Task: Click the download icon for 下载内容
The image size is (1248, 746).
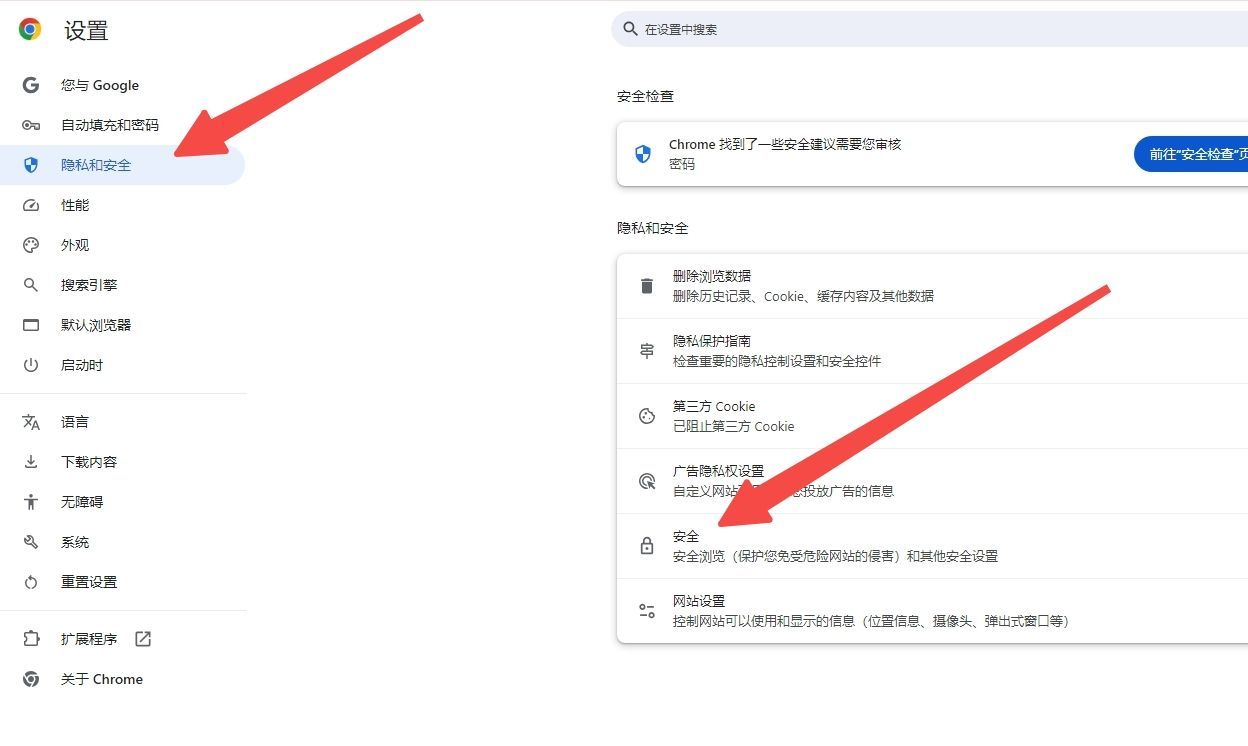Action: pos(31,462)
